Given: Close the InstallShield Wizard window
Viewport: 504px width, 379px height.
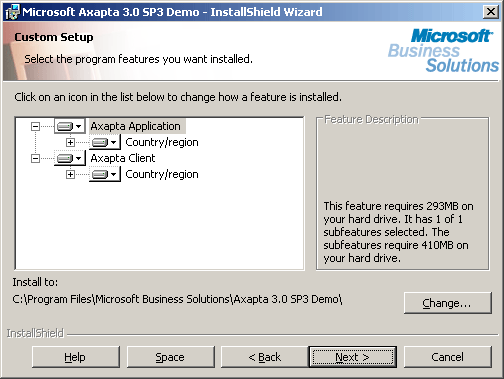Looking at the screenshot, I should (491, 12).
